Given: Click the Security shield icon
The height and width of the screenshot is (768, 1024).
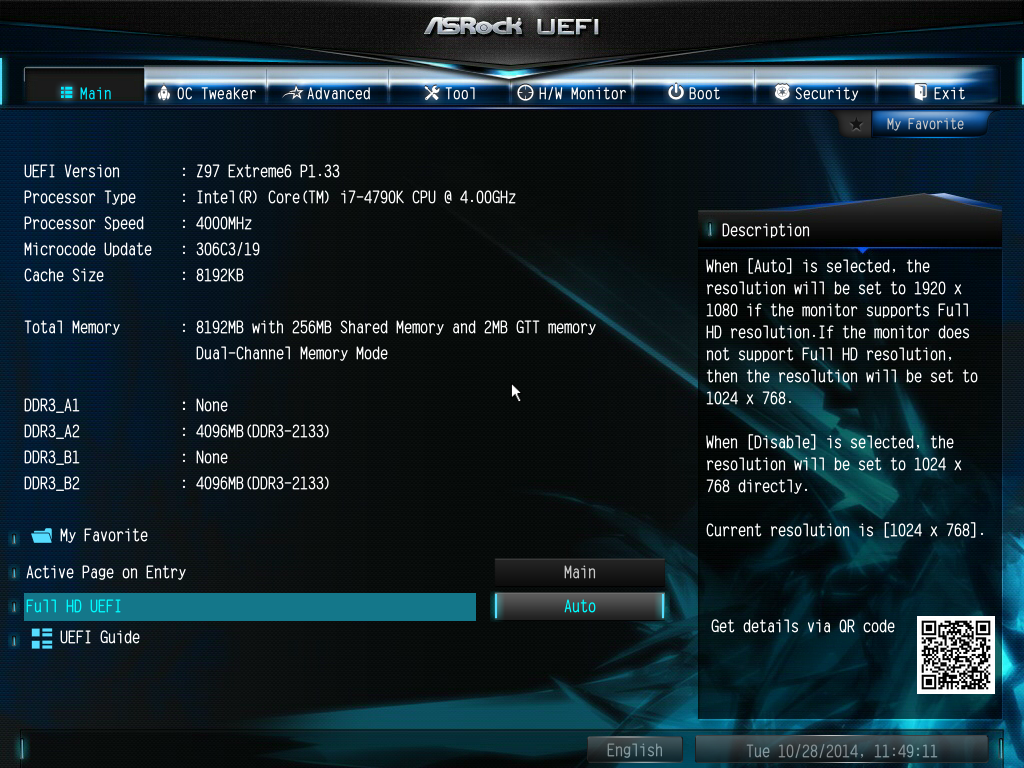Looking at the screenshot, I should coord(782,92).
